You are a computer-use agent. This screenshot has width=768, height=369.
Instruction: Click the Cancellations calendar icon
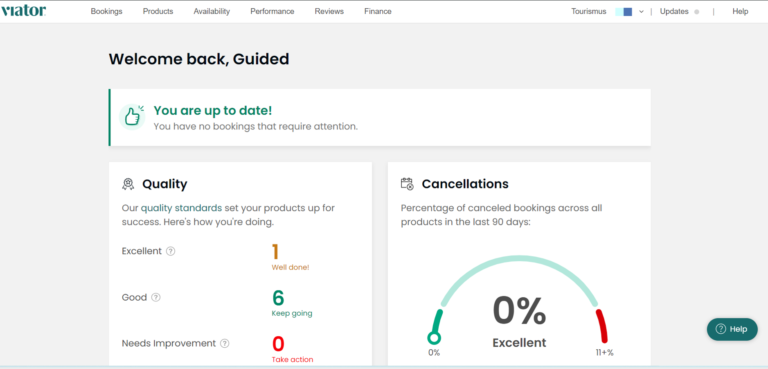[408, 184]
